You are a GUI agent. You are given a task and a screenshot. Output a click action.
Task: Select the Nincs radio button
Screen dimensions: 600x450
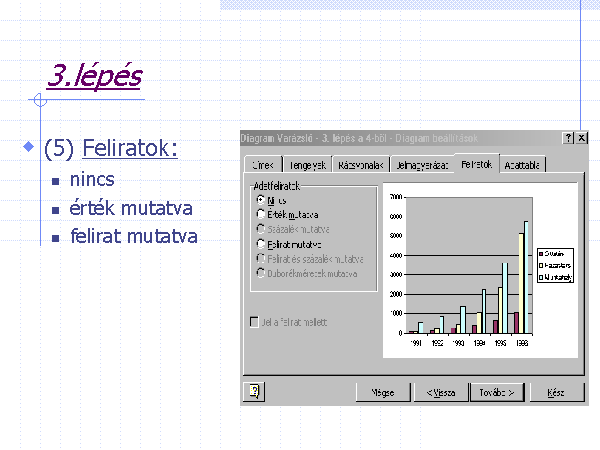pos(262,200)
